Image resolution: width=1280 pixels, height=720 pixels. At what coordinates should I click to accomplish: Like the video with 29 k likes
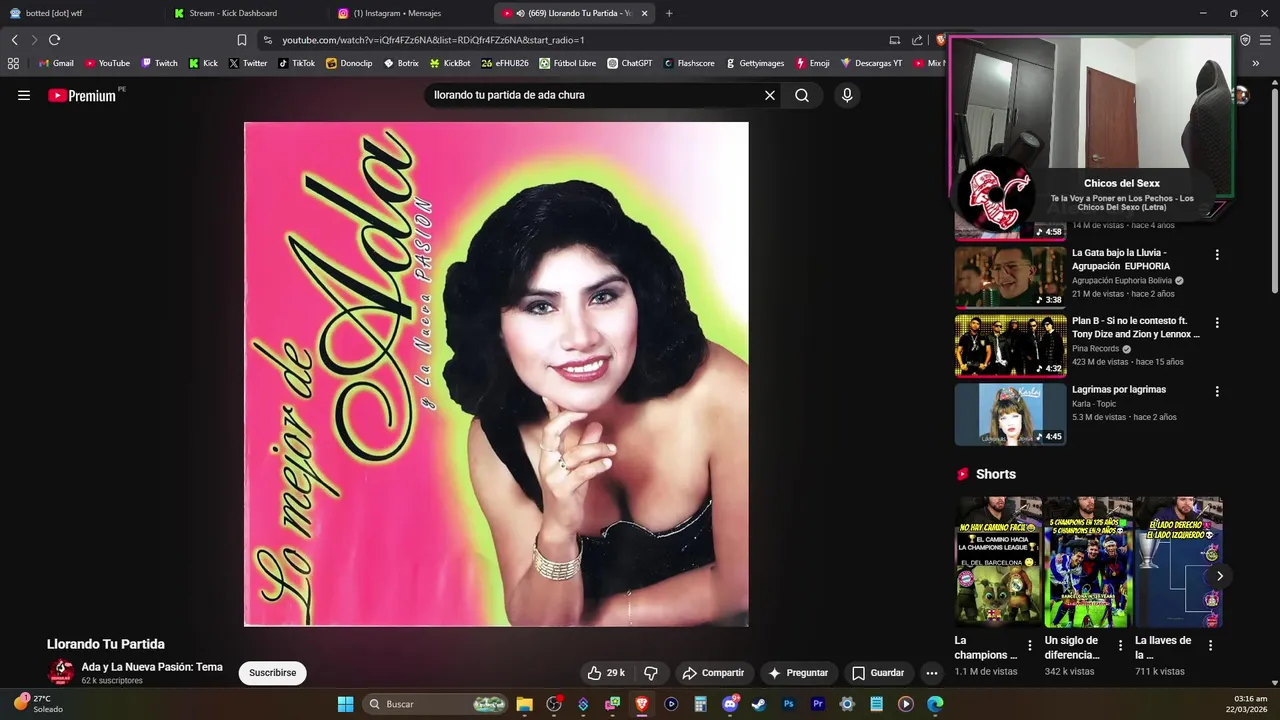606,673
